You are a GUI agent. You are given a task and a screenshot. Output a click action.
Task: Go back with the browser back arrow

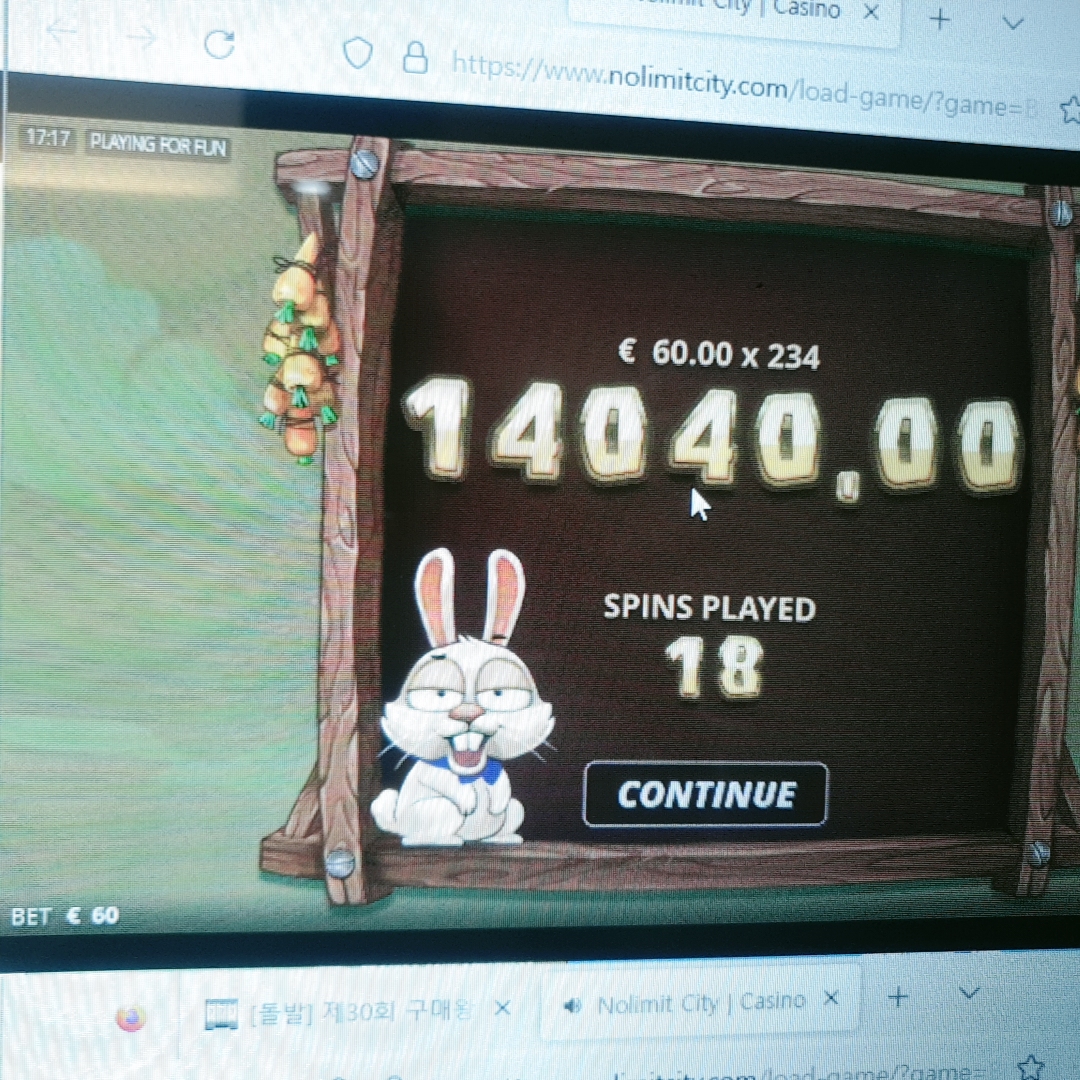tap(62, 30)
